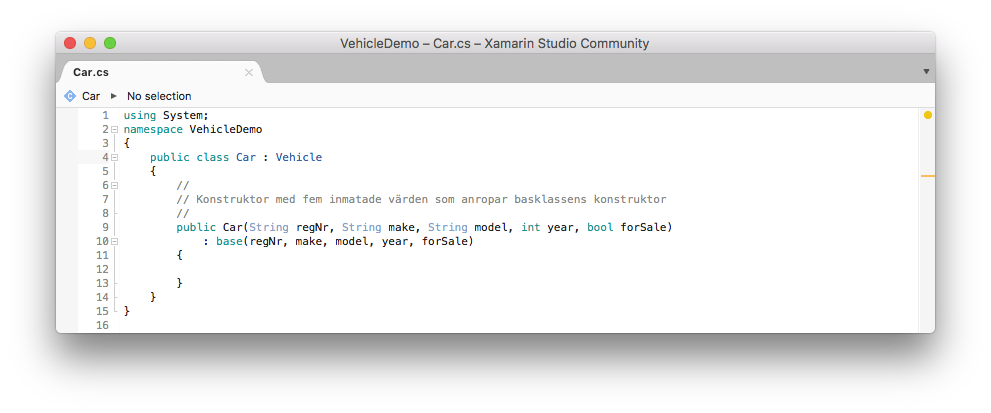This screenshot has width=991, height=413.
Task: Close the window with red button
Action: point(70,43)
